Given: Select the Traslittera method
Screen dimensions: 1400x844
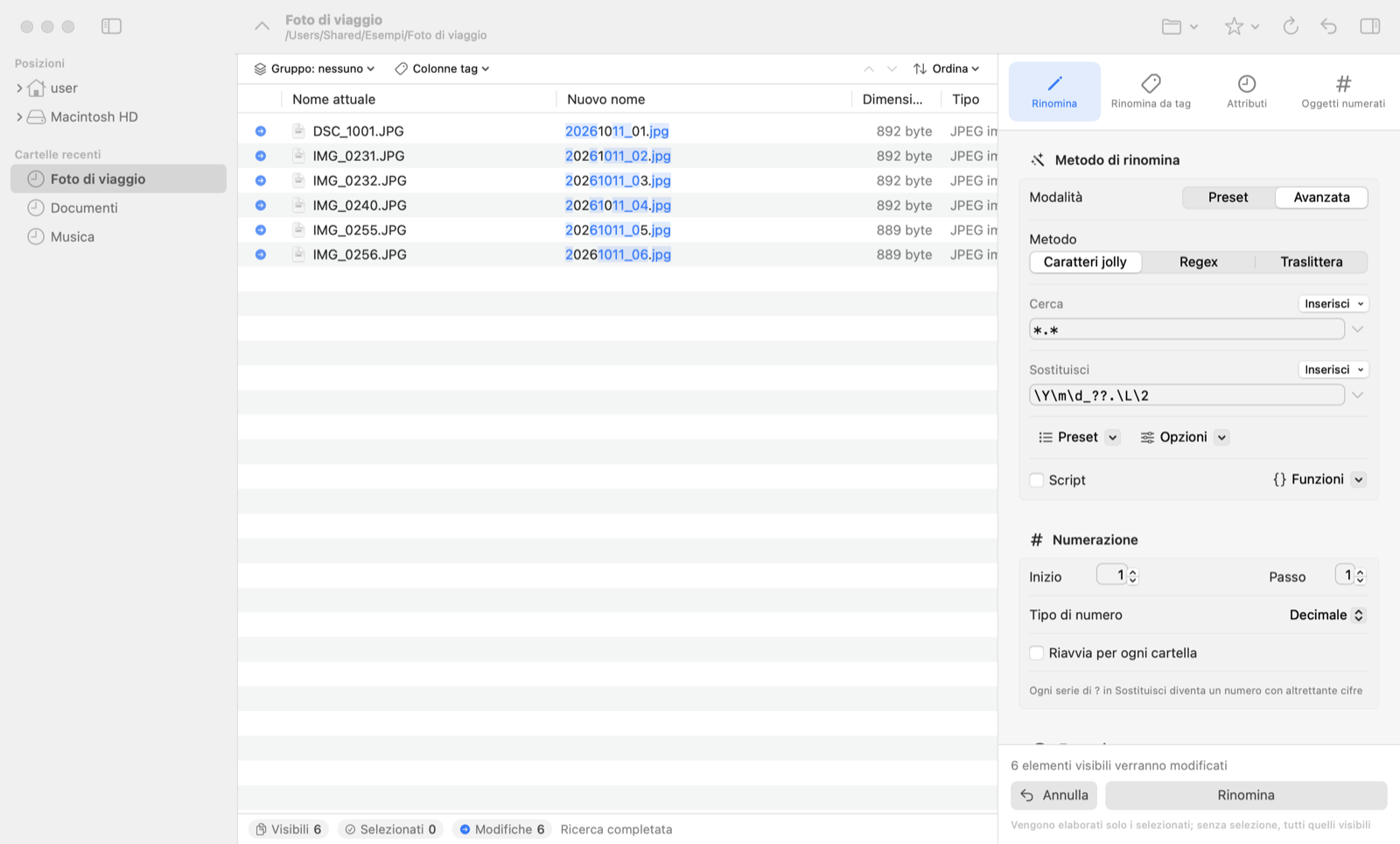Looking at the screenshot, I should (x=1311, y=262).
